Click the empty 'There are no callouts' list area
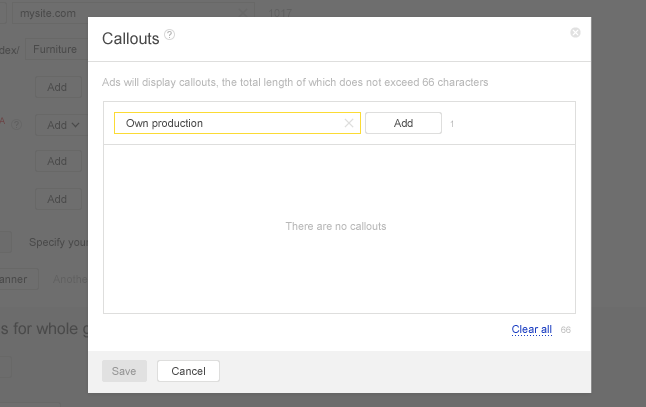646x407 pixels. (x=338, y=227)
